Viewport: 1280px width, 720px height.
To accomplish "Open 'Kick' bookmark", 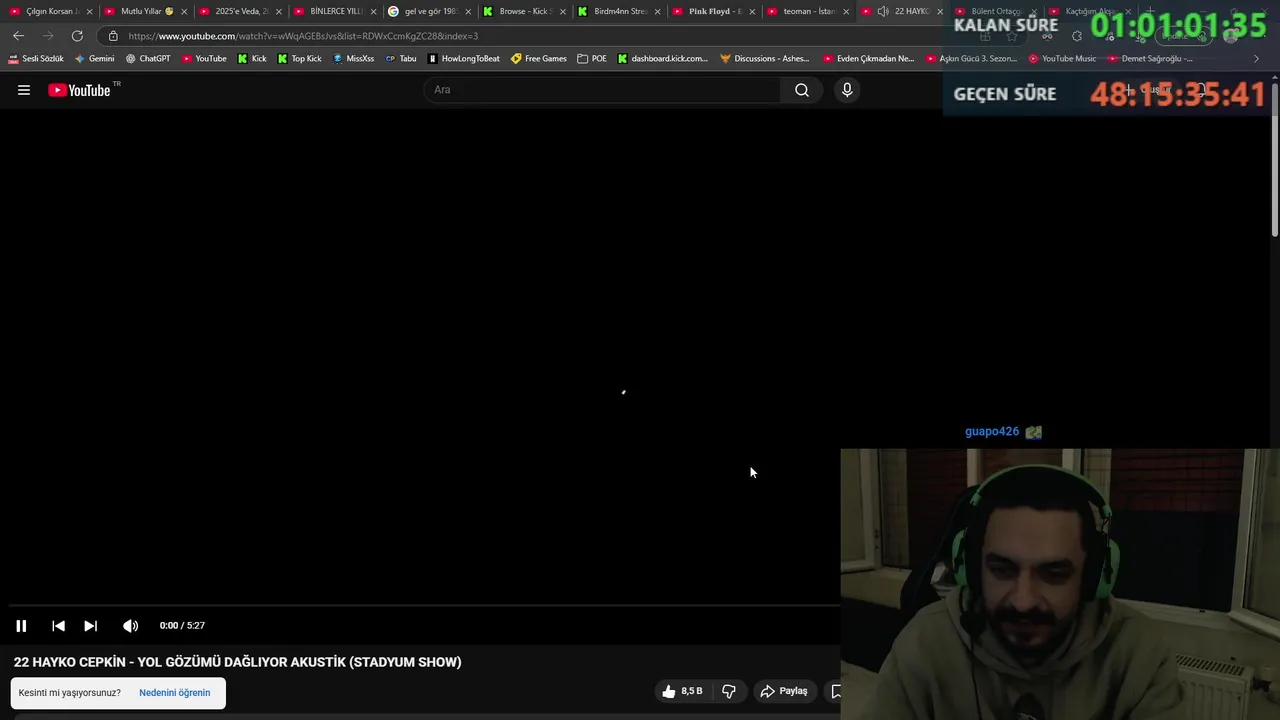I will coord(252,59).
